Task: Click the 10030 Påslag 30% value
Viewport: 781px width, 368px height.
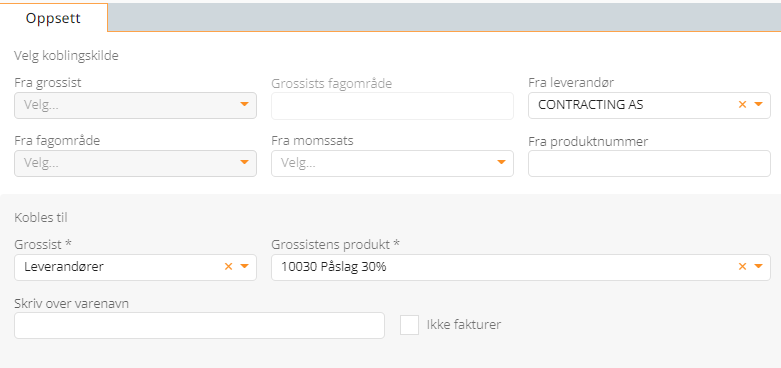Action: pyautogui.click(x=334, y=267)
